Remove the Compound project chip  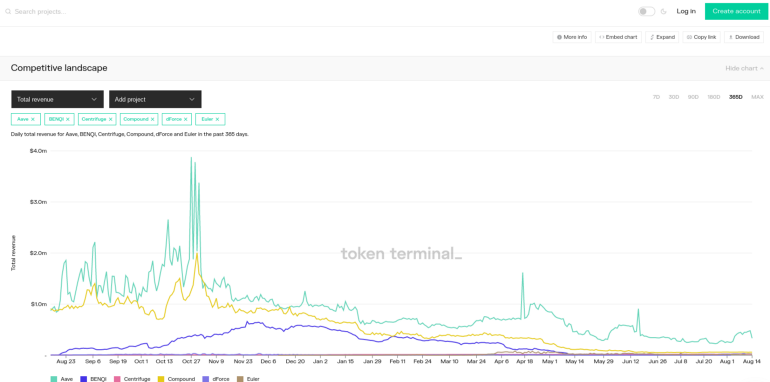(x=153, y=119)
